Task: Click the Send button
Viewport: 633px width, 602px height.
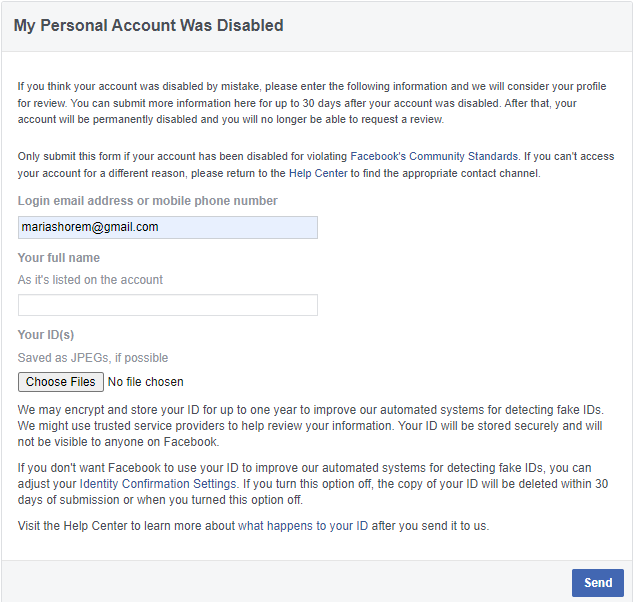Action: (x=597, y=583)
